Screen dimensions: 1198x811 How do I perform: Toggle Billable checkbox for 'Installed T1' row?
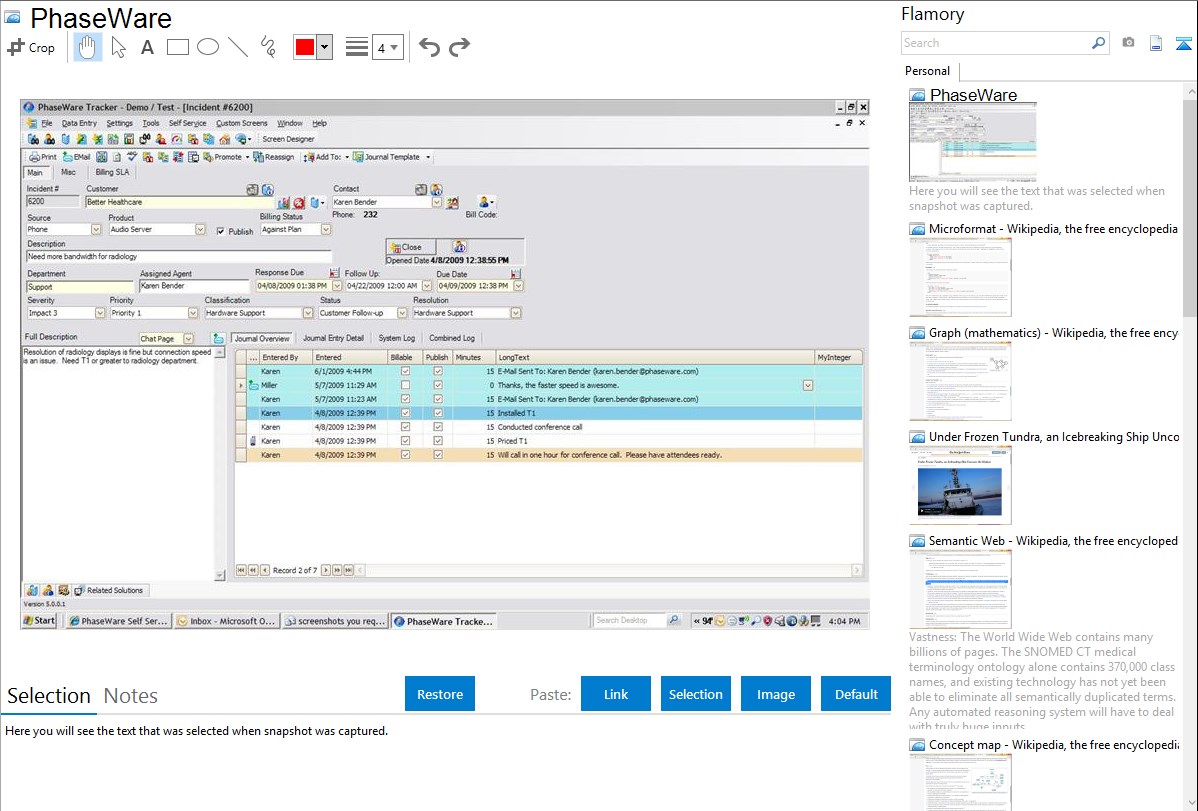[406, 413]
